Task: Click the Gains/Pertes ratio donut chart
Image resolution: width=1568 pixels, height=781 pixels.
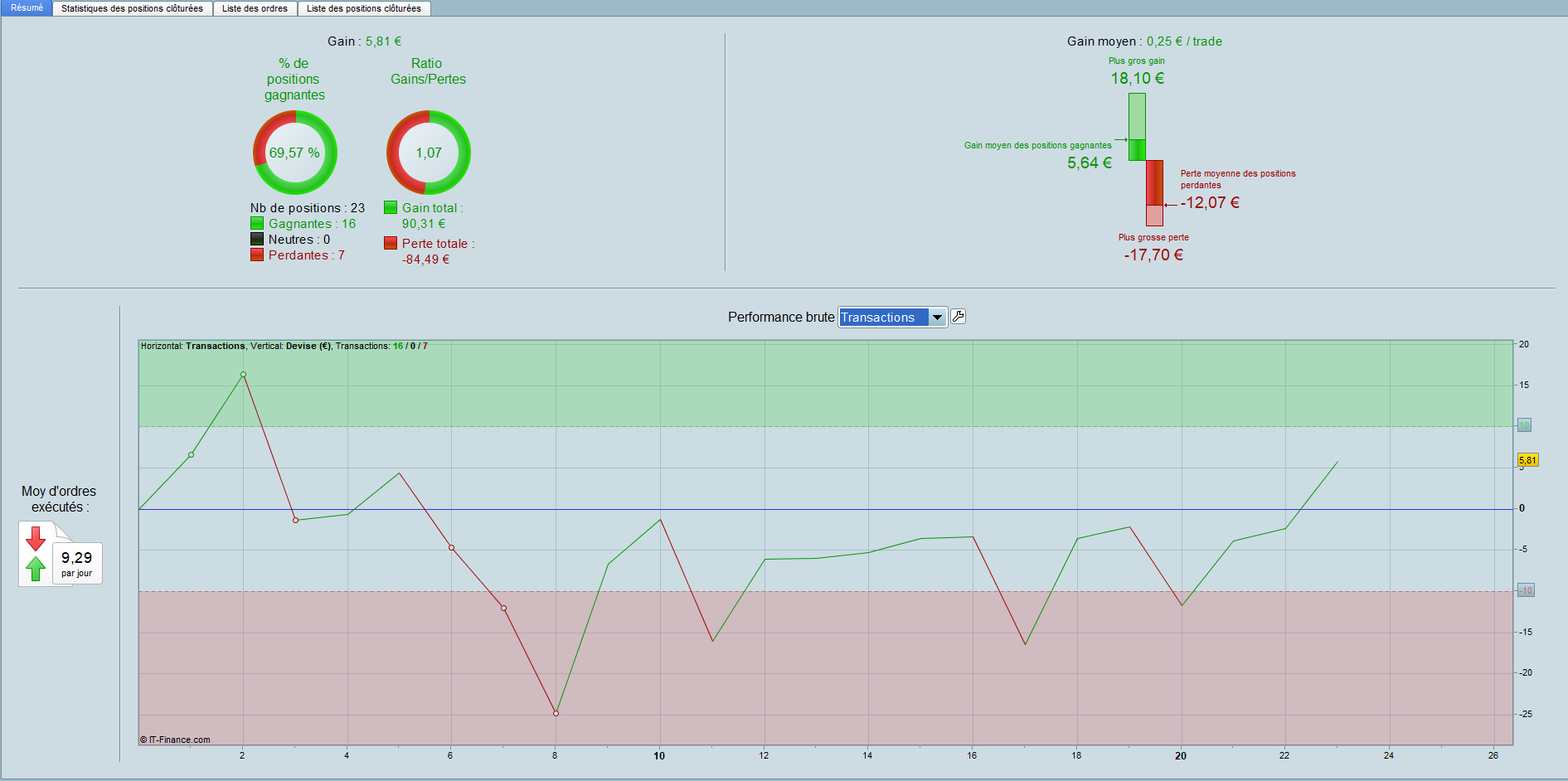Action: [x=429, y=153]
